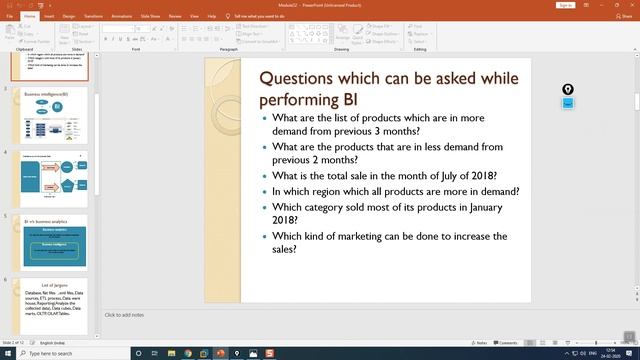Apply Numbering list formatting
The width and height of the screenshot is (640, 360).
pos(197,29)
